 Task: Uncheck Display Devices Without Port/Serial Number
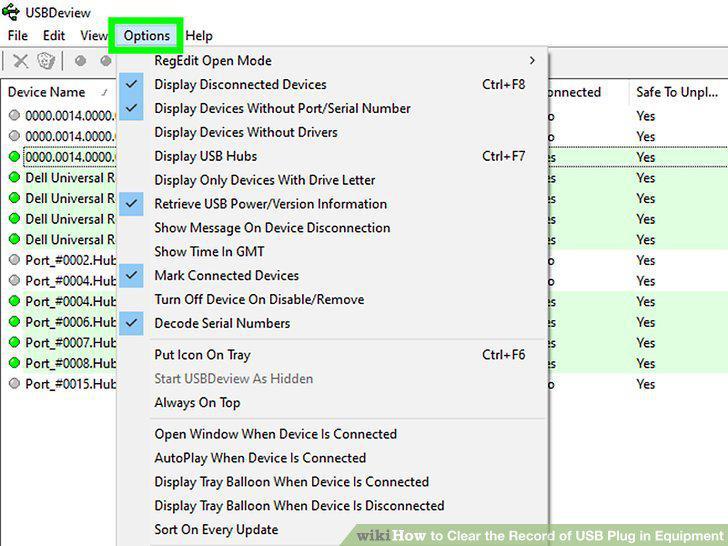pyautogui.click(x=332, y=108)
